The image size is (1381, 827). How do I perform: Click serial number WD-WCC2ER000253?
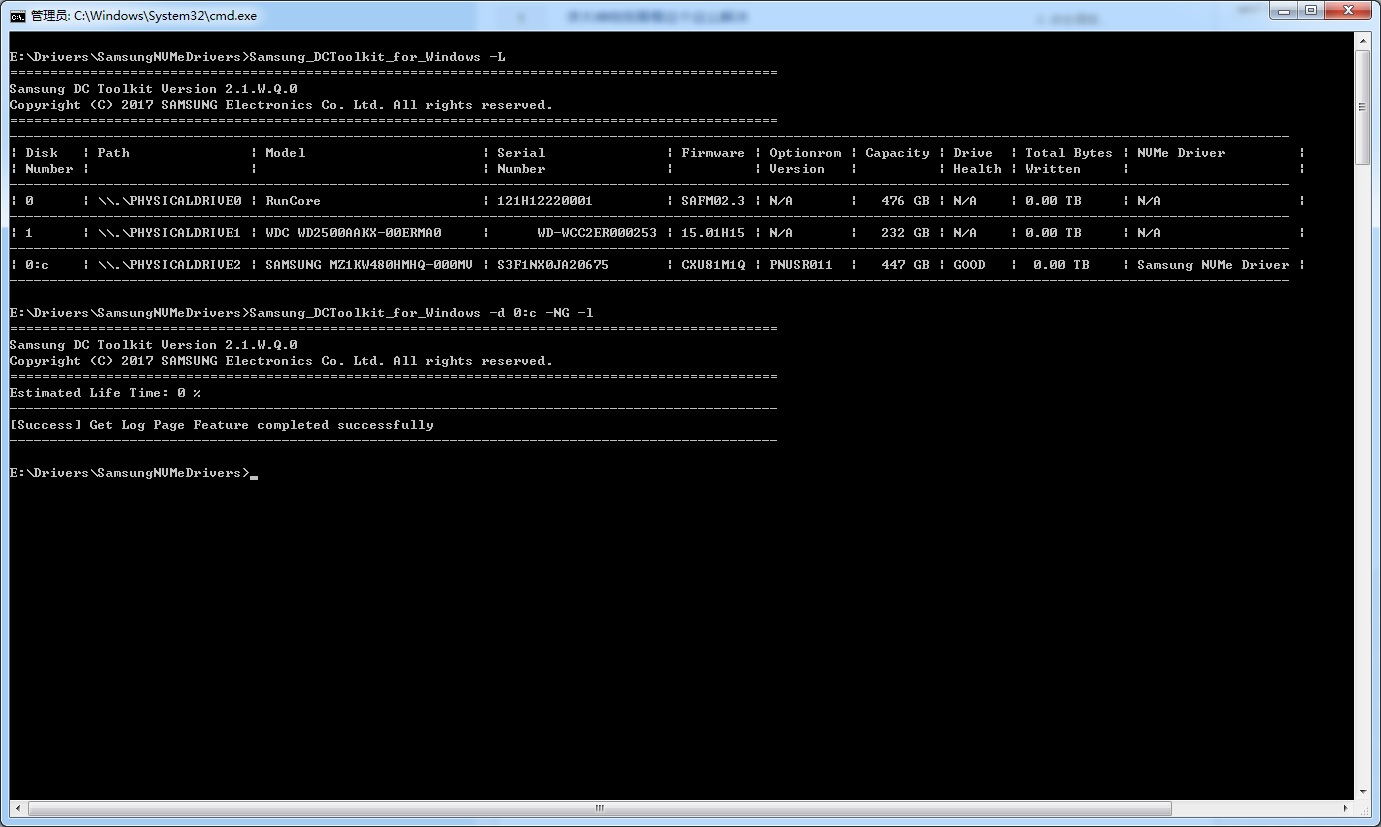pos(597,233)
